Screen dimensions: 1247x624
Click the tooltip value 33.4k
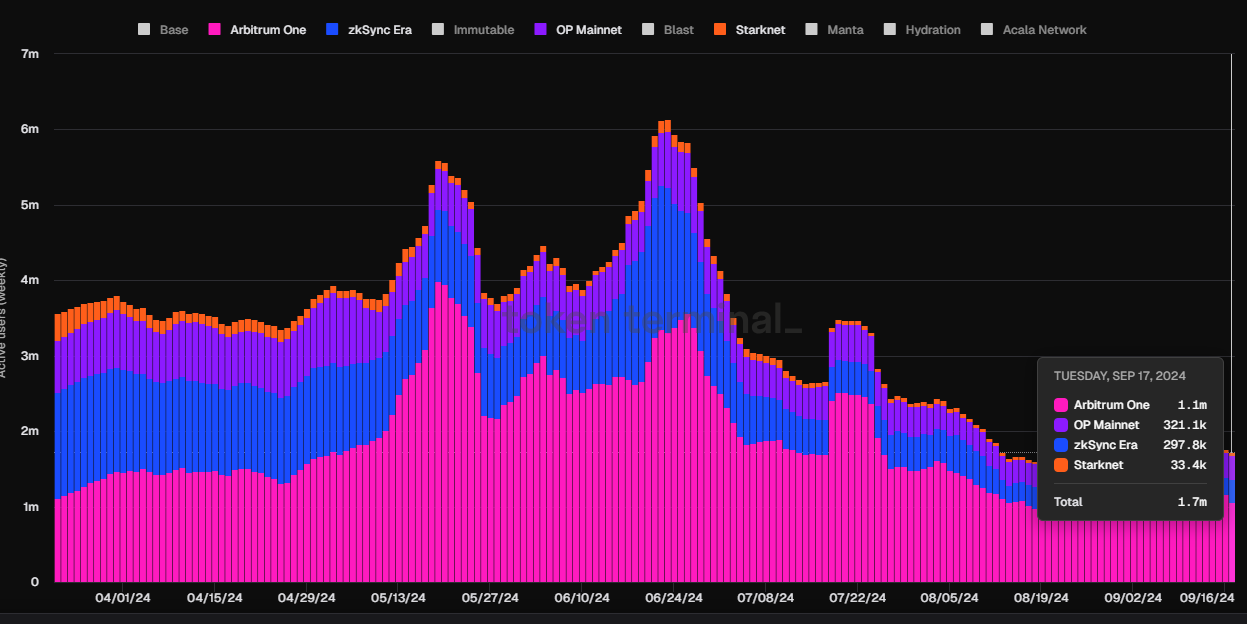pyautogui.click(x=1189, y=465)
